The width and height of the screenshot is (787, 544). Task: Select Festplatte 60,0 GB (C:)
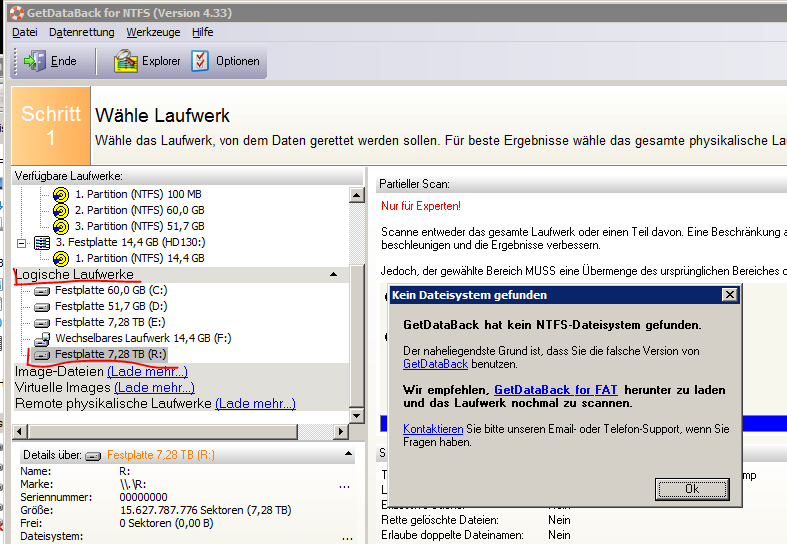point(111,290)
